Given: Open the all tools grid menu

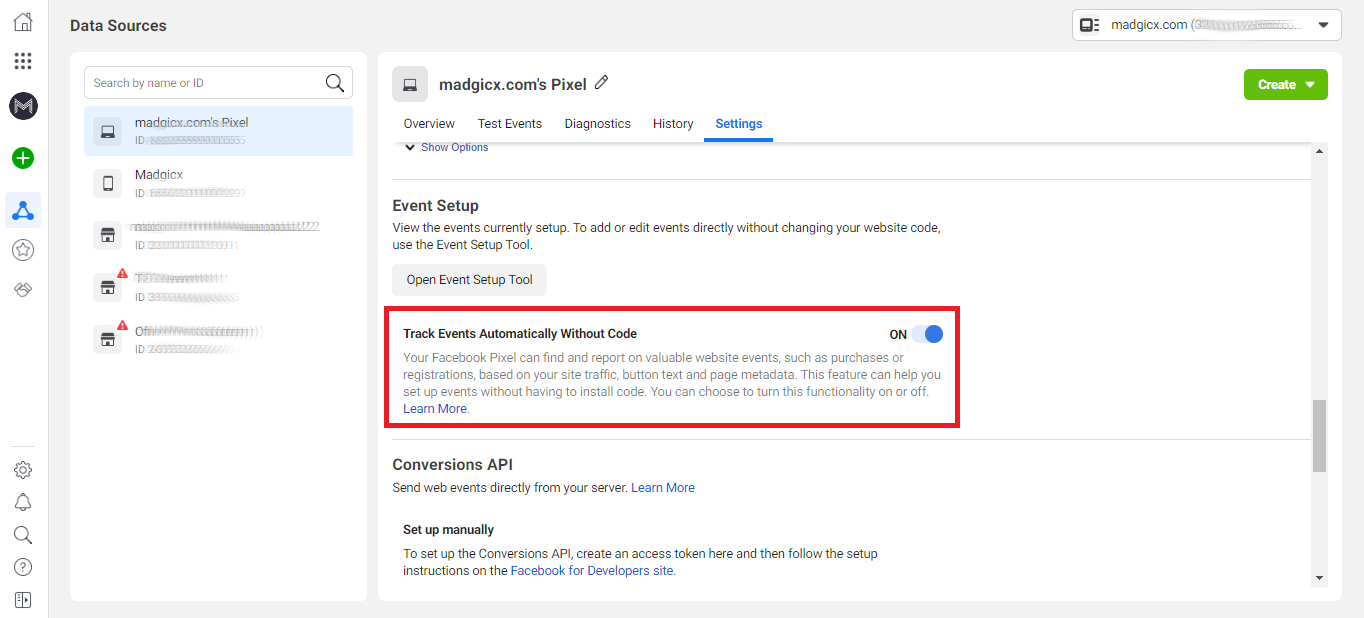Looking at the screenshot, I should [x=23, y=61].
